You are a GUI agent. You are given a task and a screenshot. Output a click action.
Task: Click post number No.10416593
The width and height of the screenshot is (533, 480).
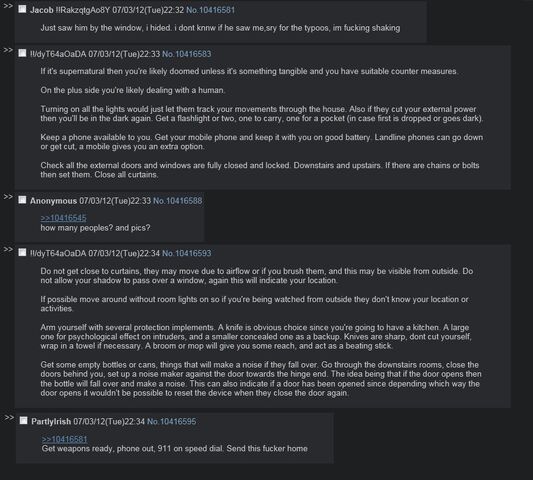pyautogui.click(x=187, y=253)
